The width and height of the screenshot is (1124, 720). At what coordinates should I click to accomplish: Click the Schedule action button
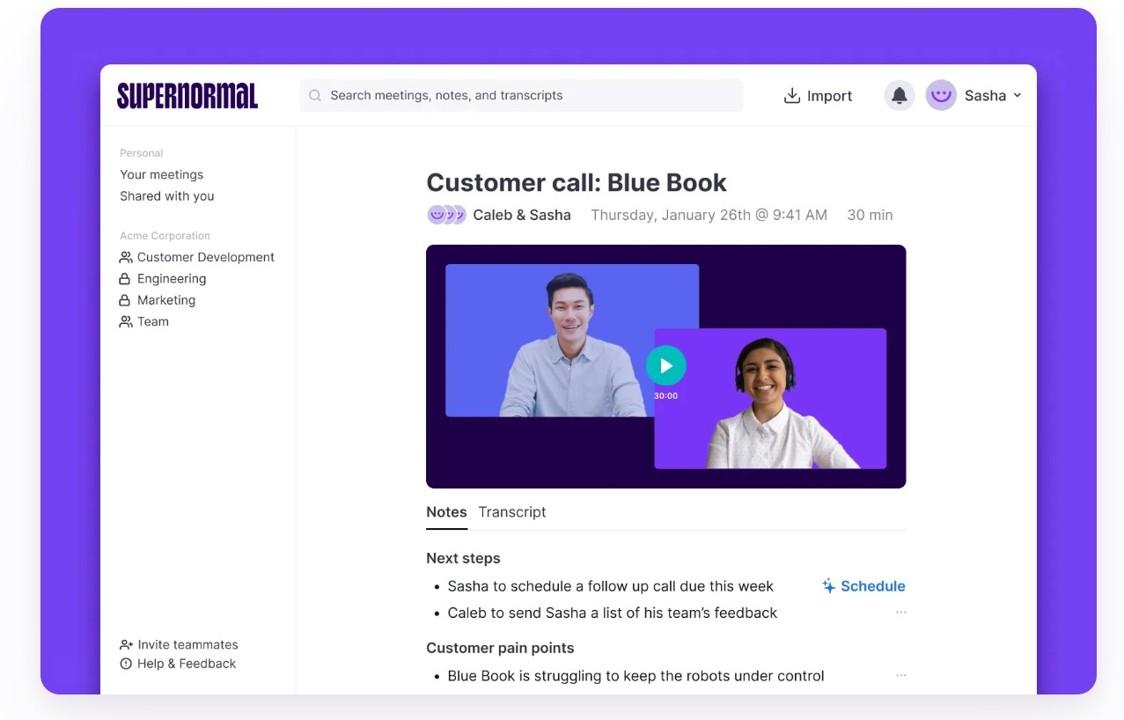tap(864, 586)
